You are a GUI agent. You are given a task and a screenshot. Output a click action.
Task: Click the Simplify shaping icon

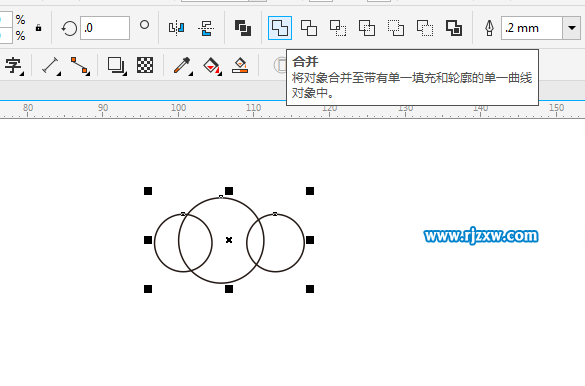[367, 28]
